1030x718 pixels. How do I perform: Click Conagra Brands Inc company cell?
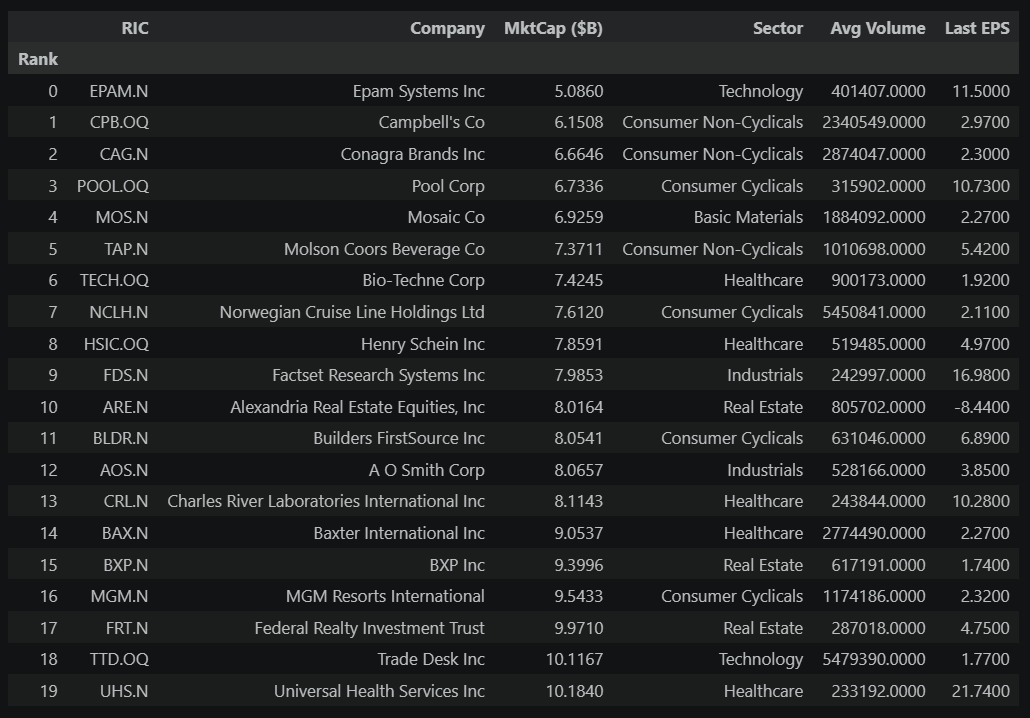pyautogui.click(x=413, y=154)
